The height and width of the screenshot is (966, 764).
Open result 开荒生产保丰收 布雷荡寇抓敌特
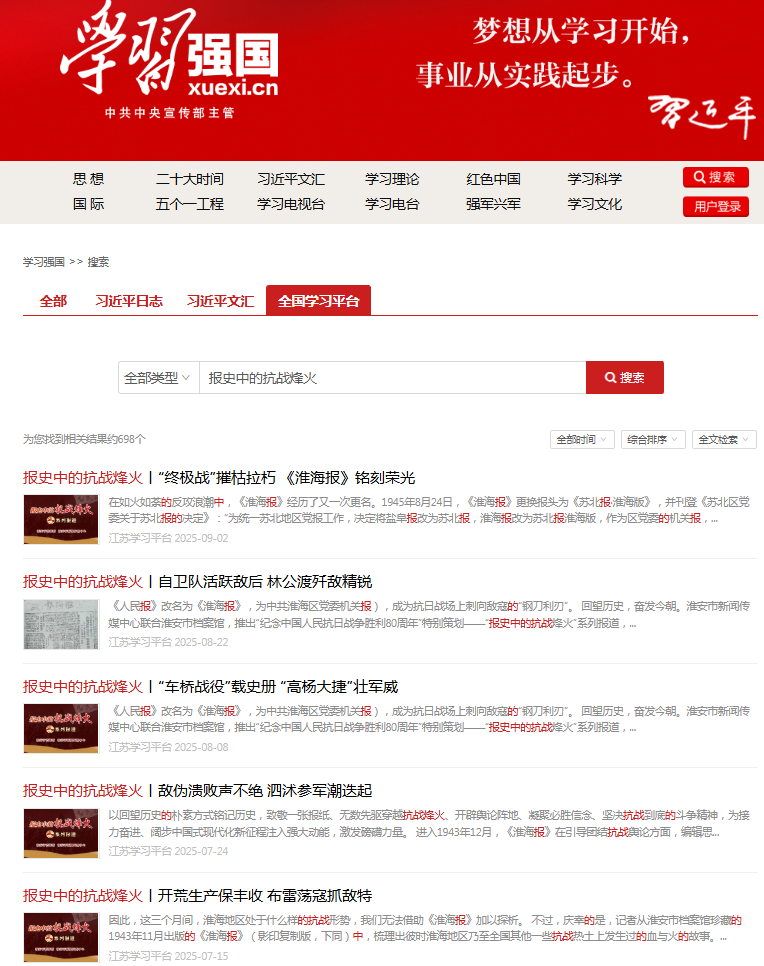point(197,895)
